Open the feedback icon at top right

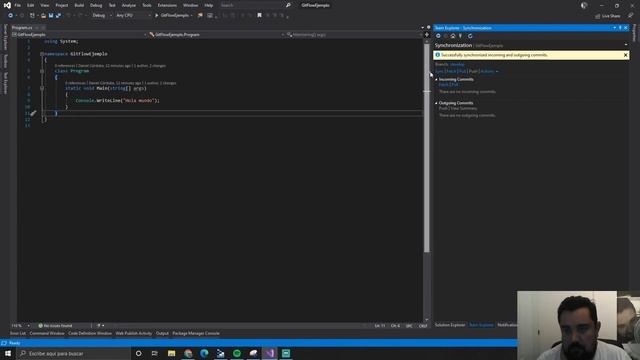pyautogui.click(x=631, y=16)
